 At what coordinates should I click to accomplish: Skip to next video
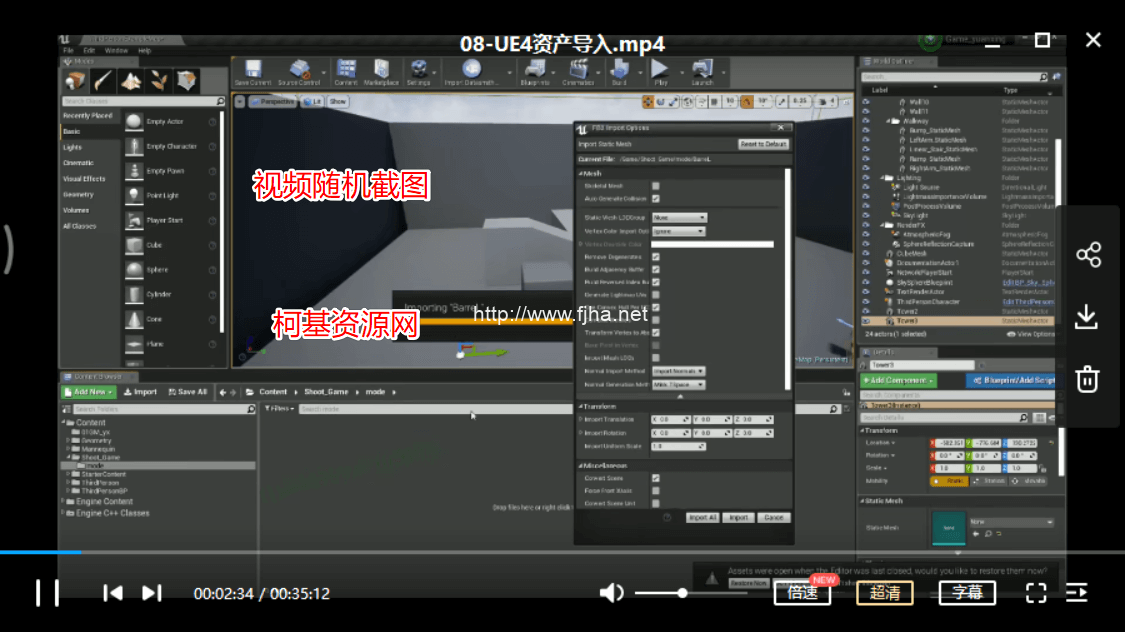tap(151, 593)
